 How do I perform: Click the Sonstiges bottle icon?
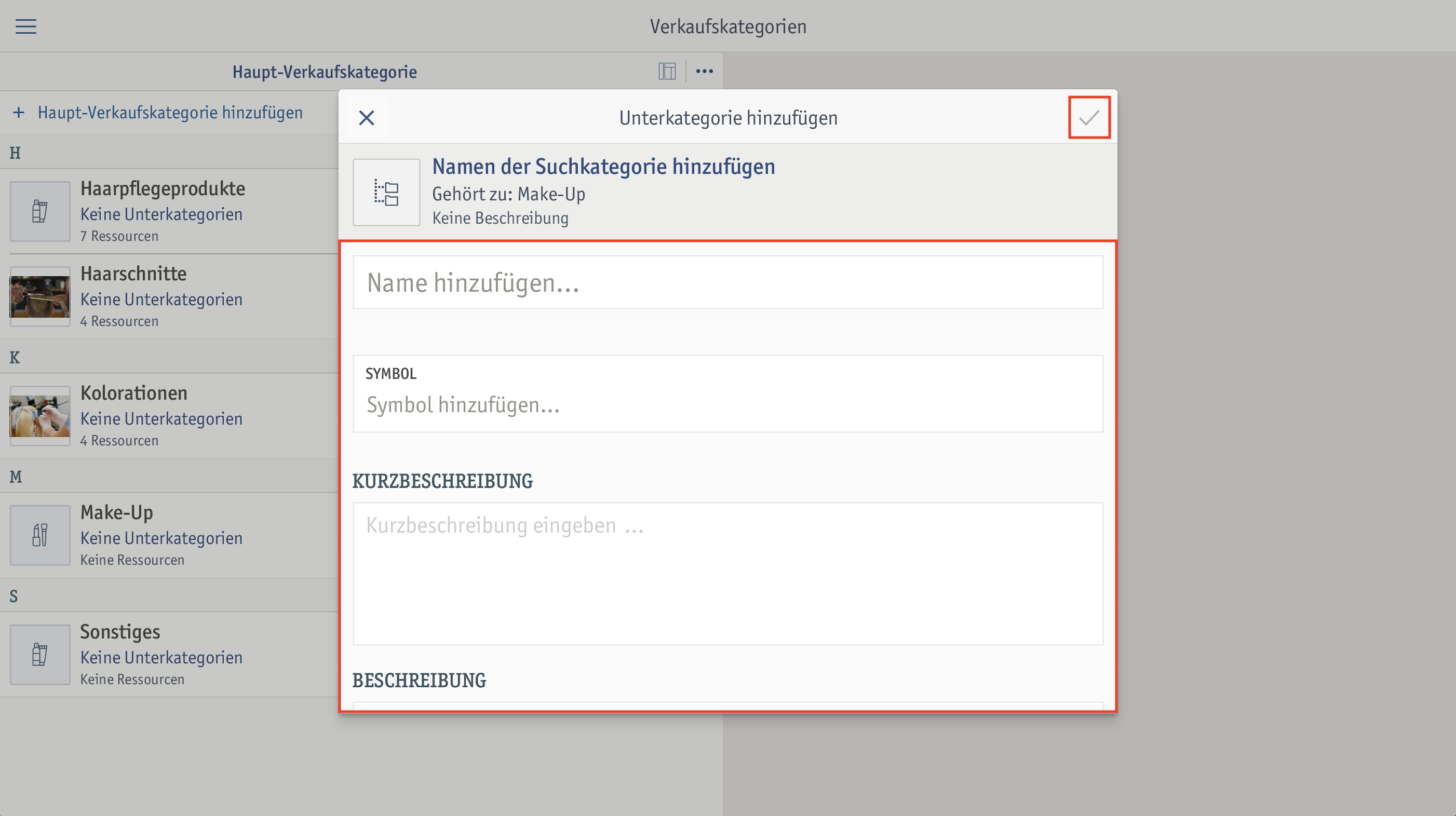(40, 655)
